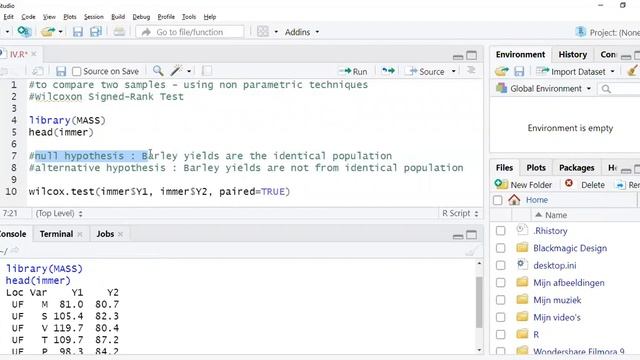The image size is (640, 360).
Task: Expand open recent files dropdown arrow
Action: (60, 32)
